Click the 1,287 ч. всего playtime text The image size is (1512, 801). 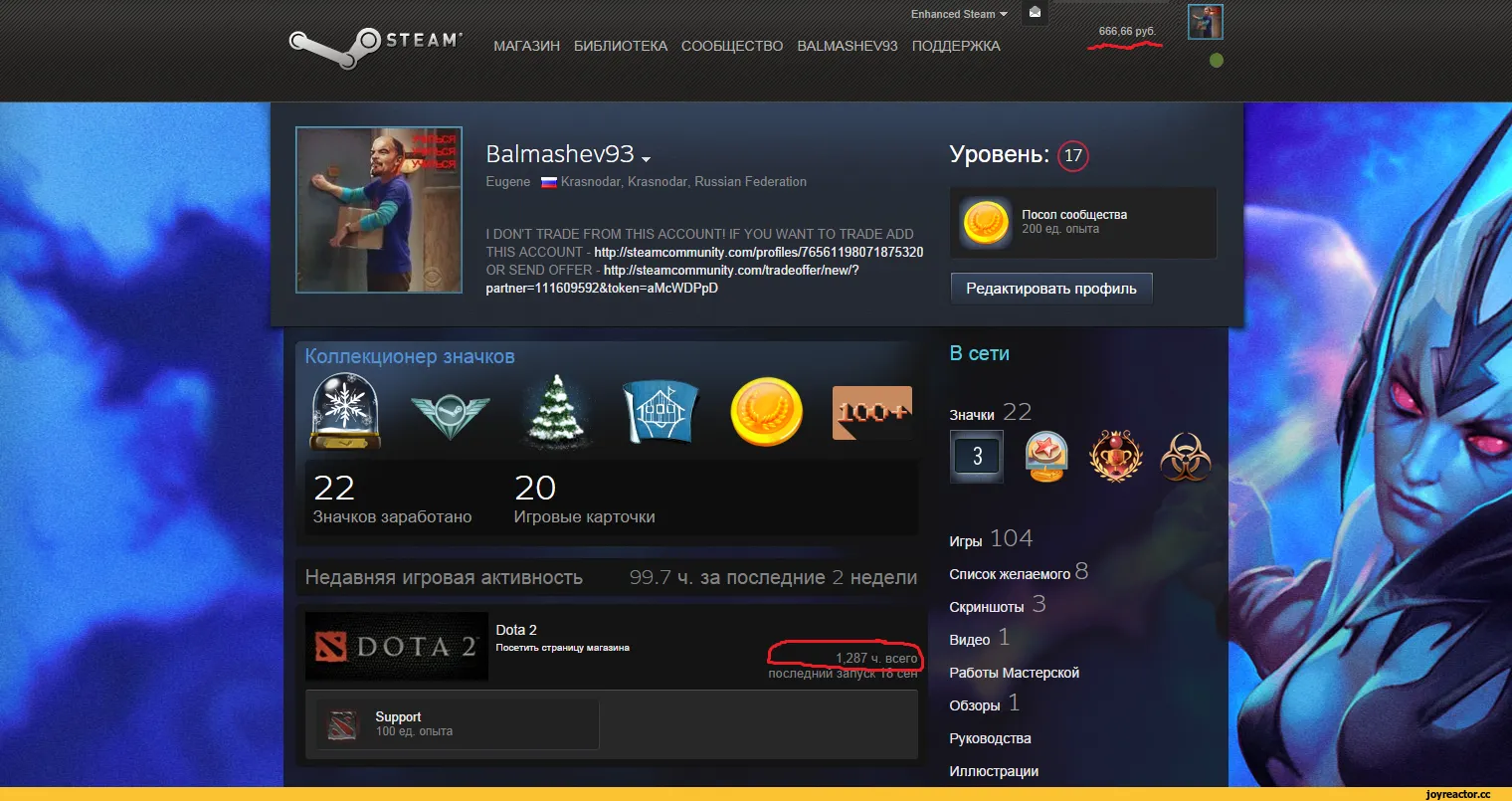876,658
